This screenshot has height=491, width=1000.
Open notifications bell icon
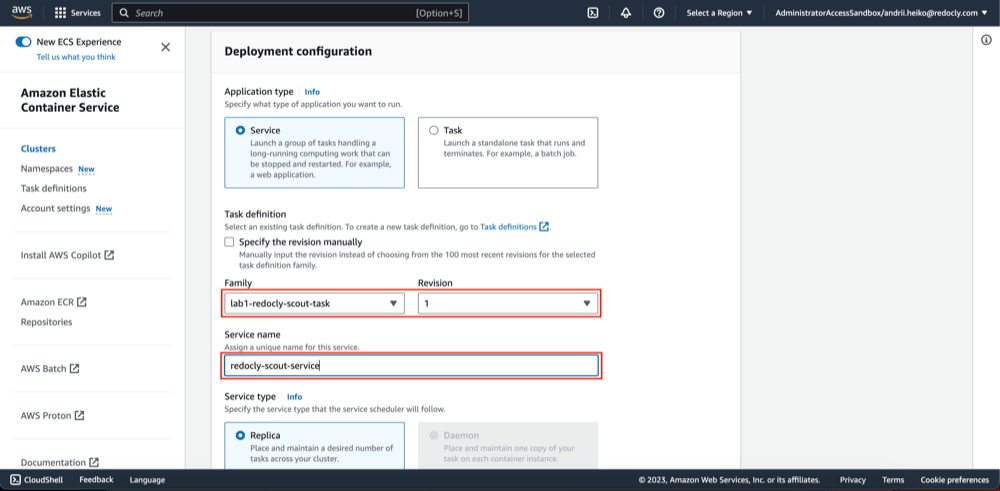click(626, 13)
